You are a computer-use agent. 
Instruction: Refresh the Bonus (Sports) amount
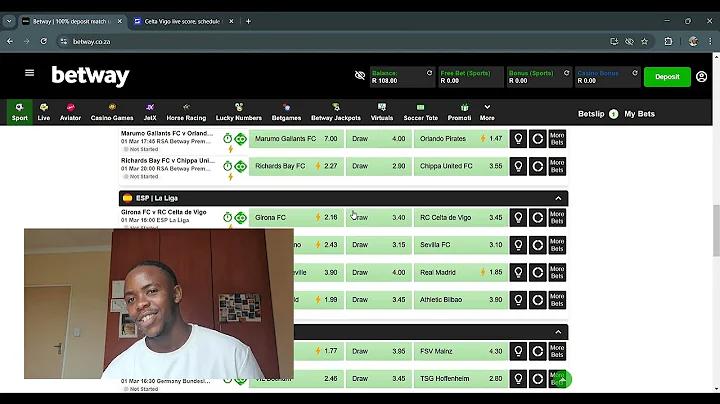pos(566,73)
